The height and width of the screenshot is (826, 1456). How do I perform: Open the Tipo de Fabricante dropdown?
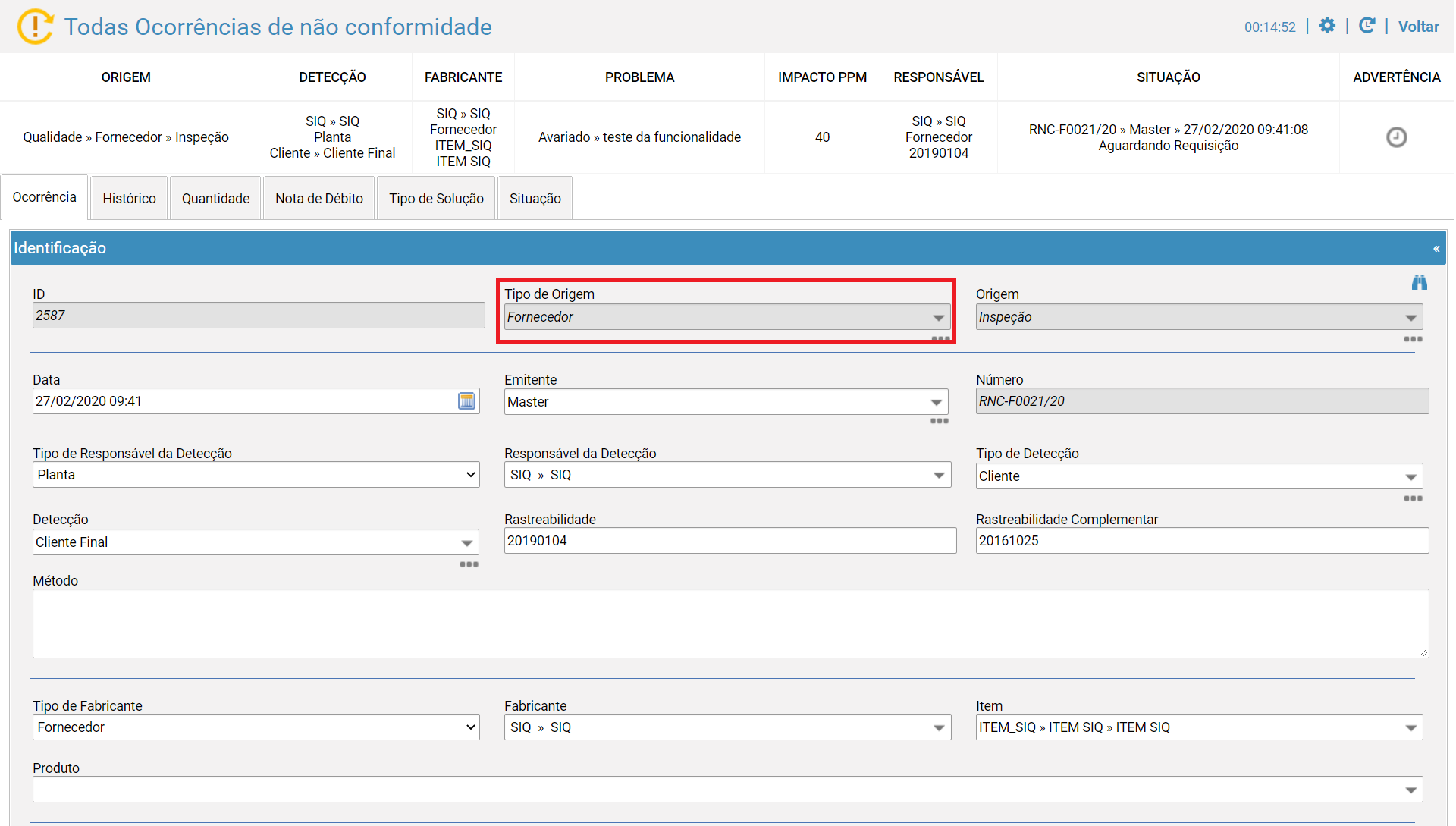pos(256,727)
